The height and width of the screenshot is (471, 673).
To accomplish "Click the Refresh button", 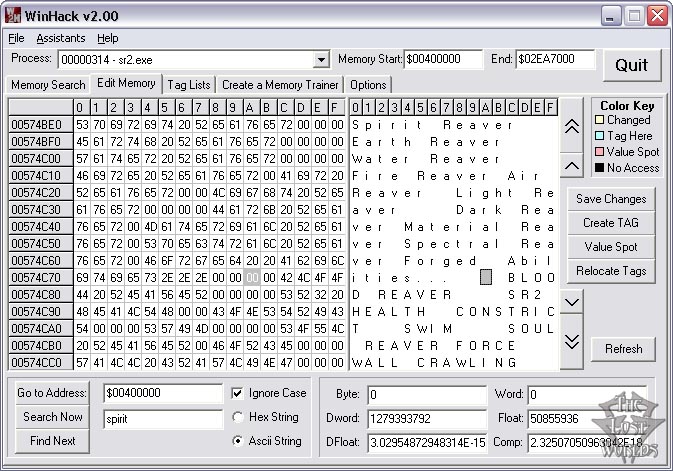I will pyautogui.click(x=624, y=349).
